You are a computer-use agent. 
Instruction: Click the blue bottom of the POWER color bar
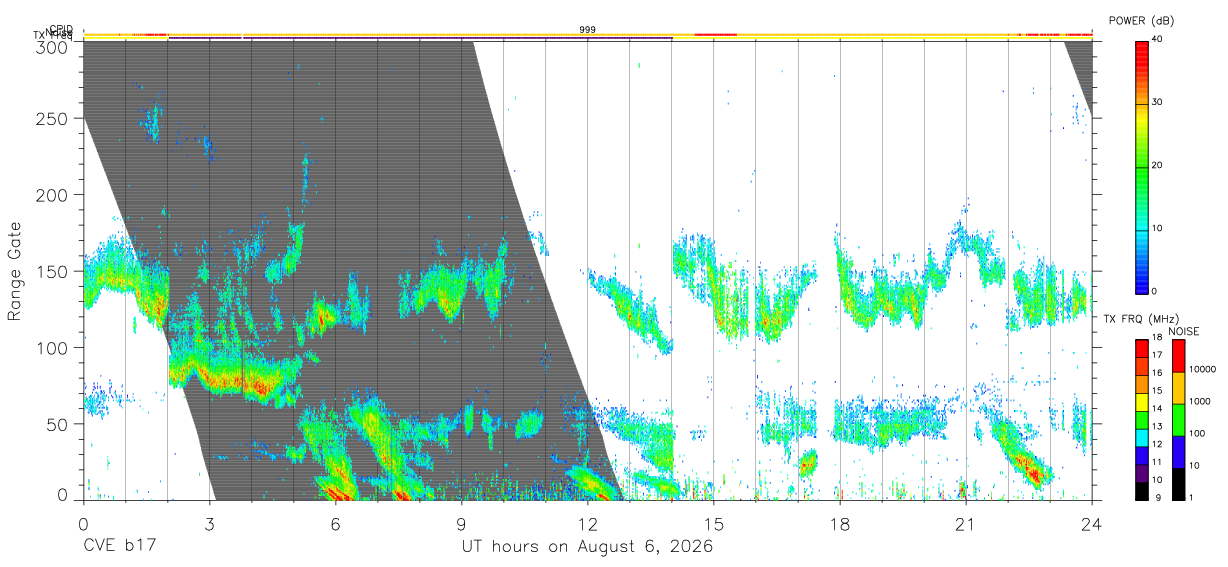tap(1142, 283)
